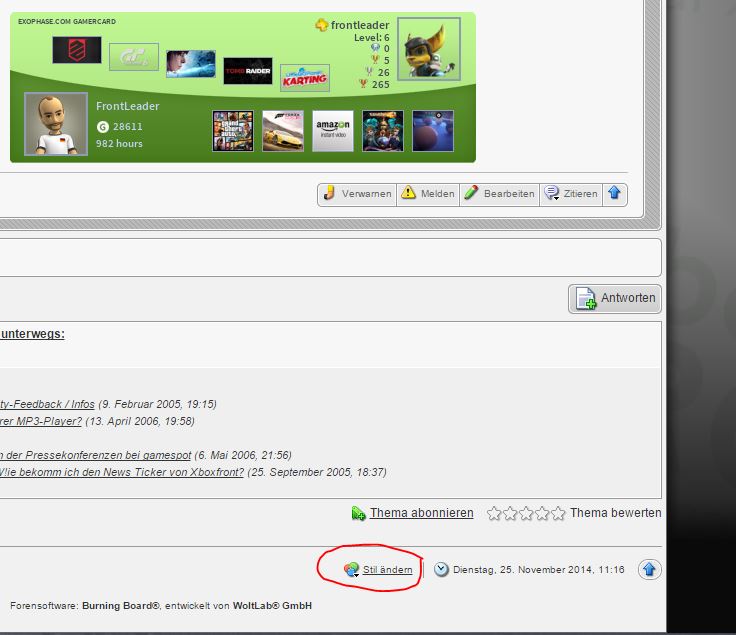Open the Stil ändern style dropdown
The width and height of the screenshot is (736, 635).
click(379, 569)
